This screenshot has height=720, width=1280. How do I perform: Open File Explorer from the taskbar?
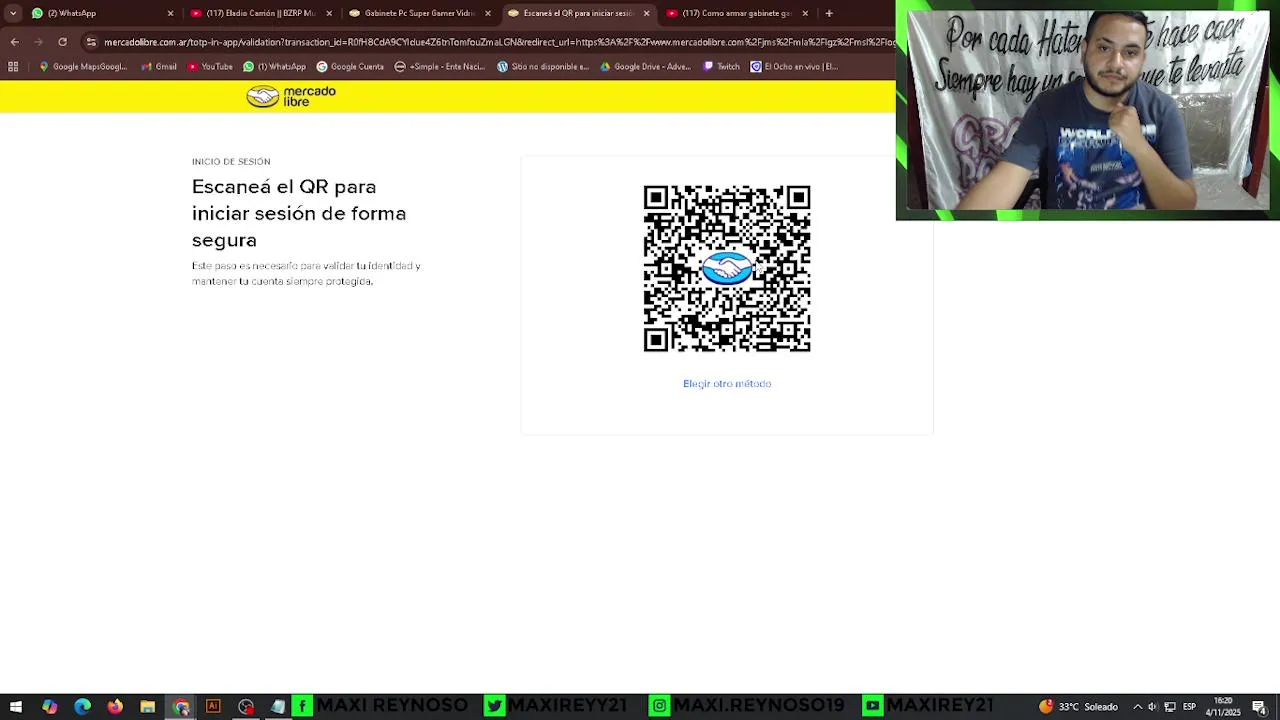(x=148, y=707)
